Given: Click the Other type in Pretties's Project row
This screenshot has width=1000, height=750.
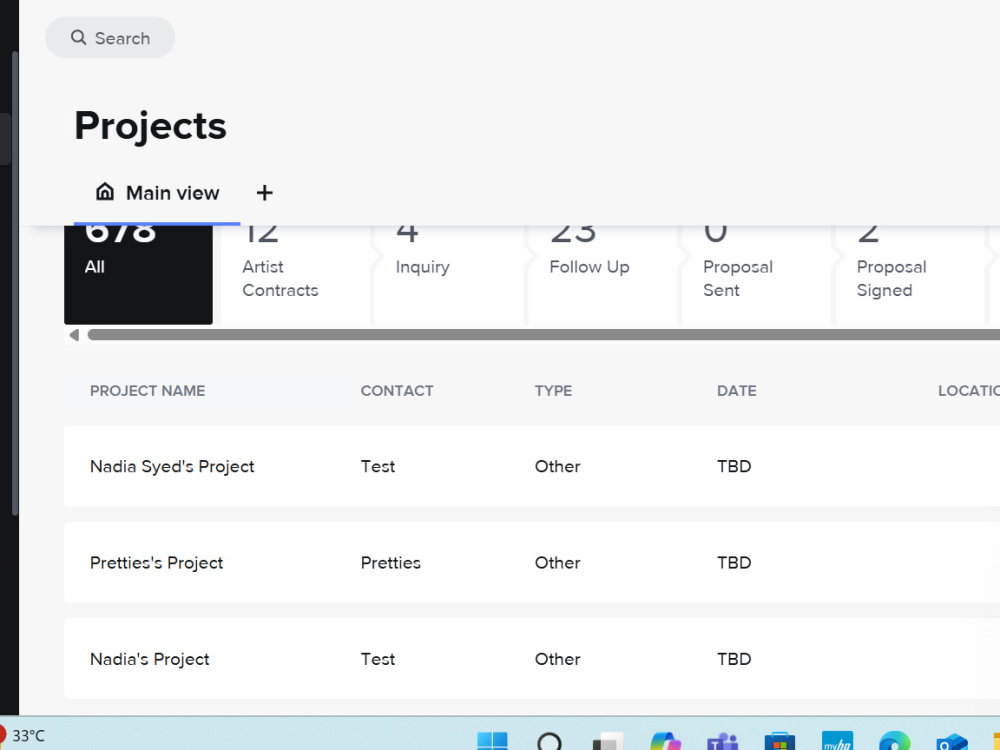Looking at the screenshot, I should 557,562.
